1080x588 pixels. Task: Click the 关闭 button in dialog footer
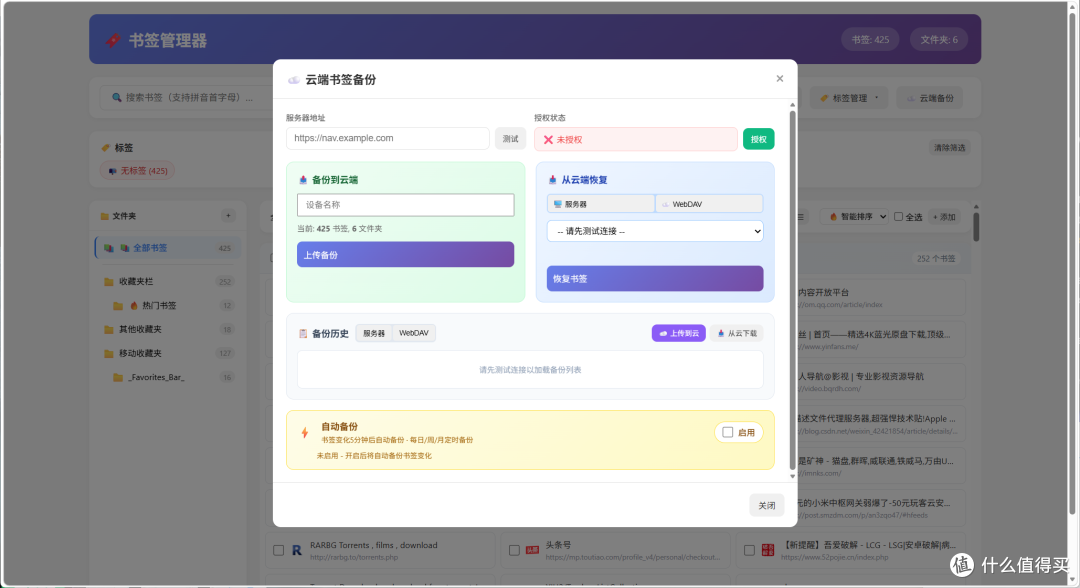767,505
